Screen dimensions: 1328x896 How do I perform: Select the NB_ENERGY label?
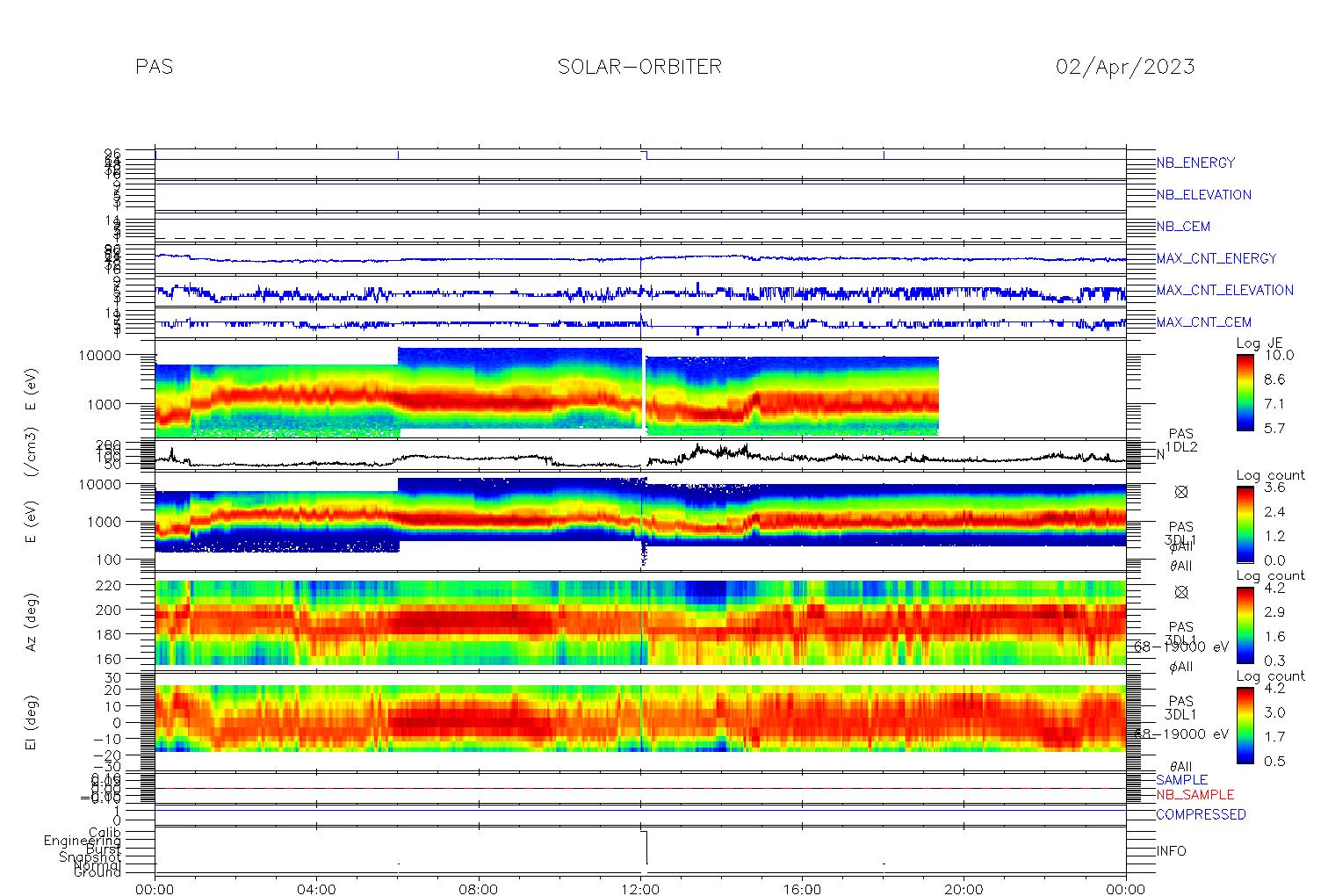coord(1195,163)
